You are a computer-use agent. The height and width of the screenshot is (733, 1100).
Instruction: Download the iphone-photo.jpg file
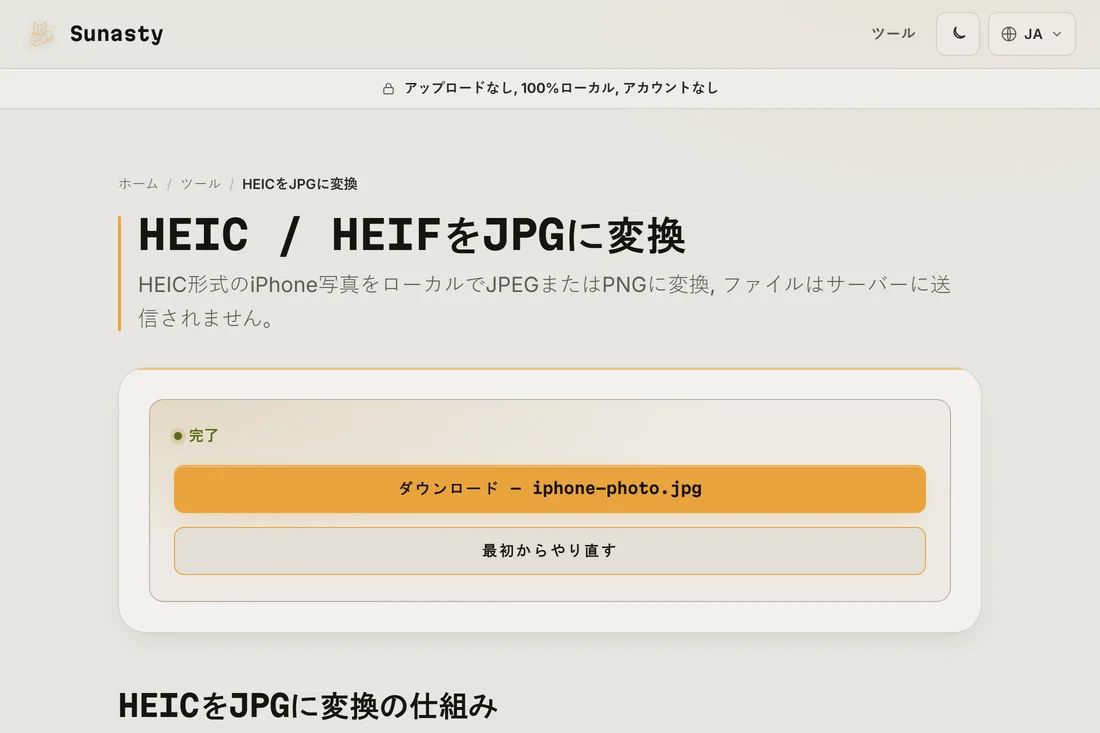coord(550,489)
